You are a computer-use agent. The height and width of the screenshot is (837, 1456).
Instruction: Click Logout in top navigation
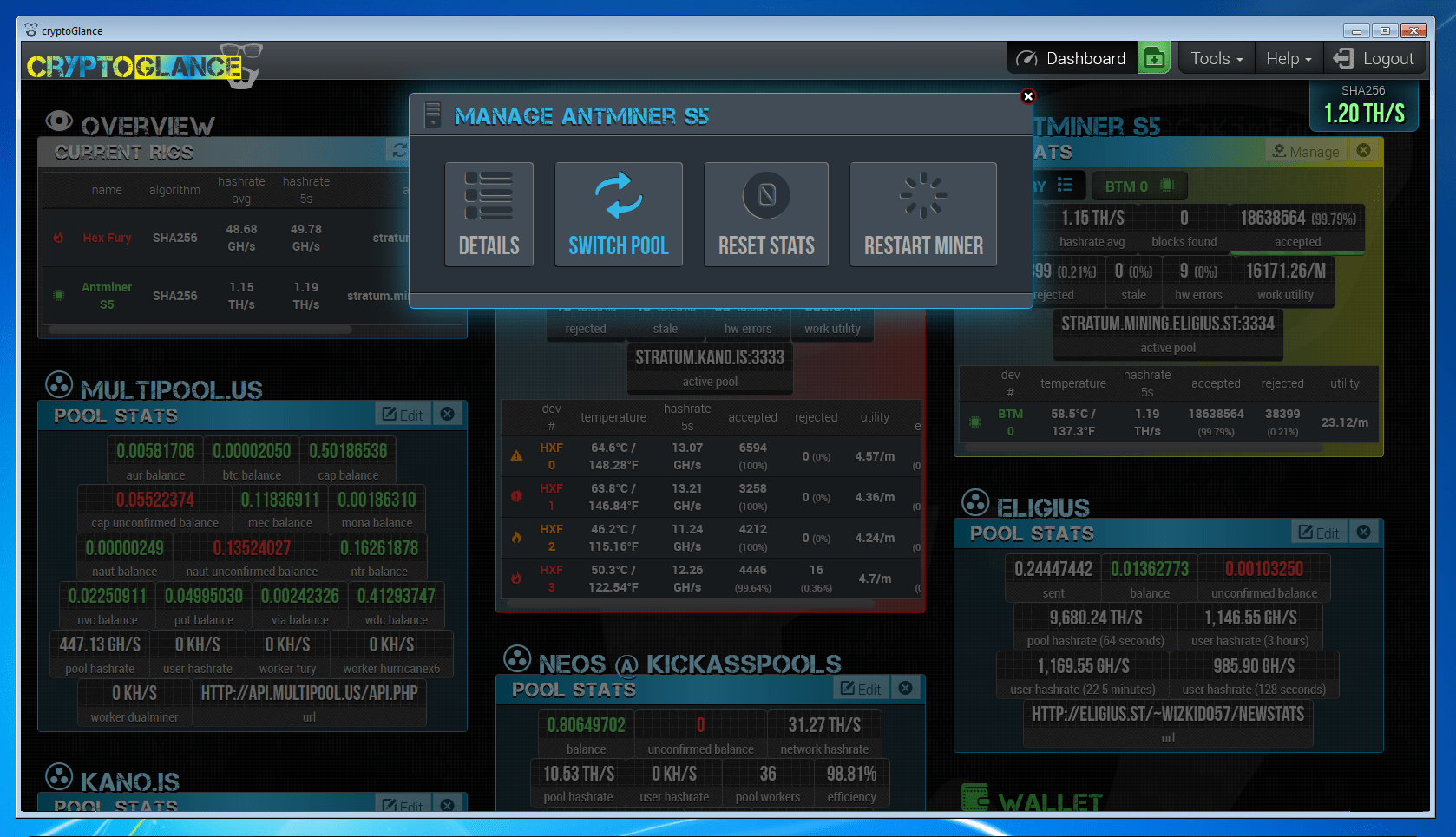tap(1374, 58)
